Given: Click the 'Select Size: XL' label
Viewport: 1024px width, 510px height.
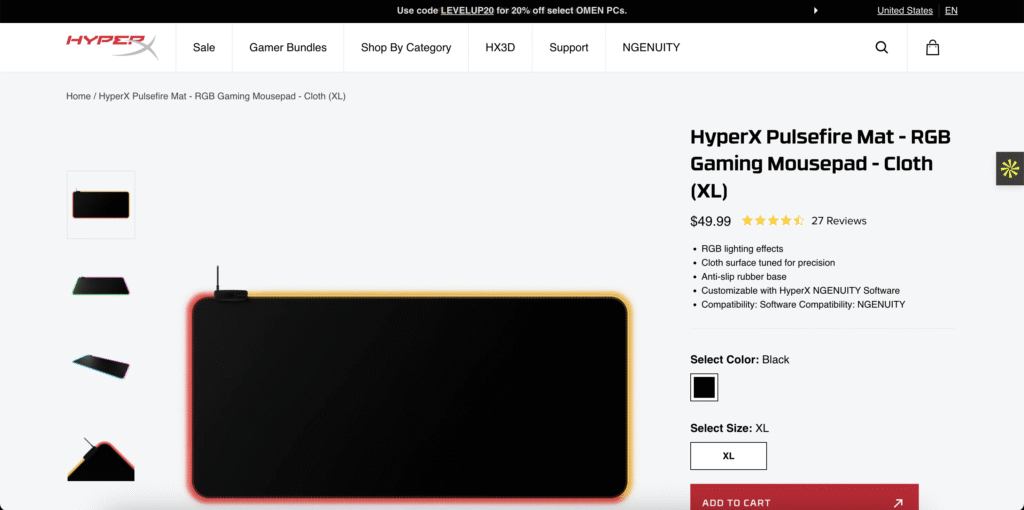Looking at the screenshot, I should tap(729, 428).
